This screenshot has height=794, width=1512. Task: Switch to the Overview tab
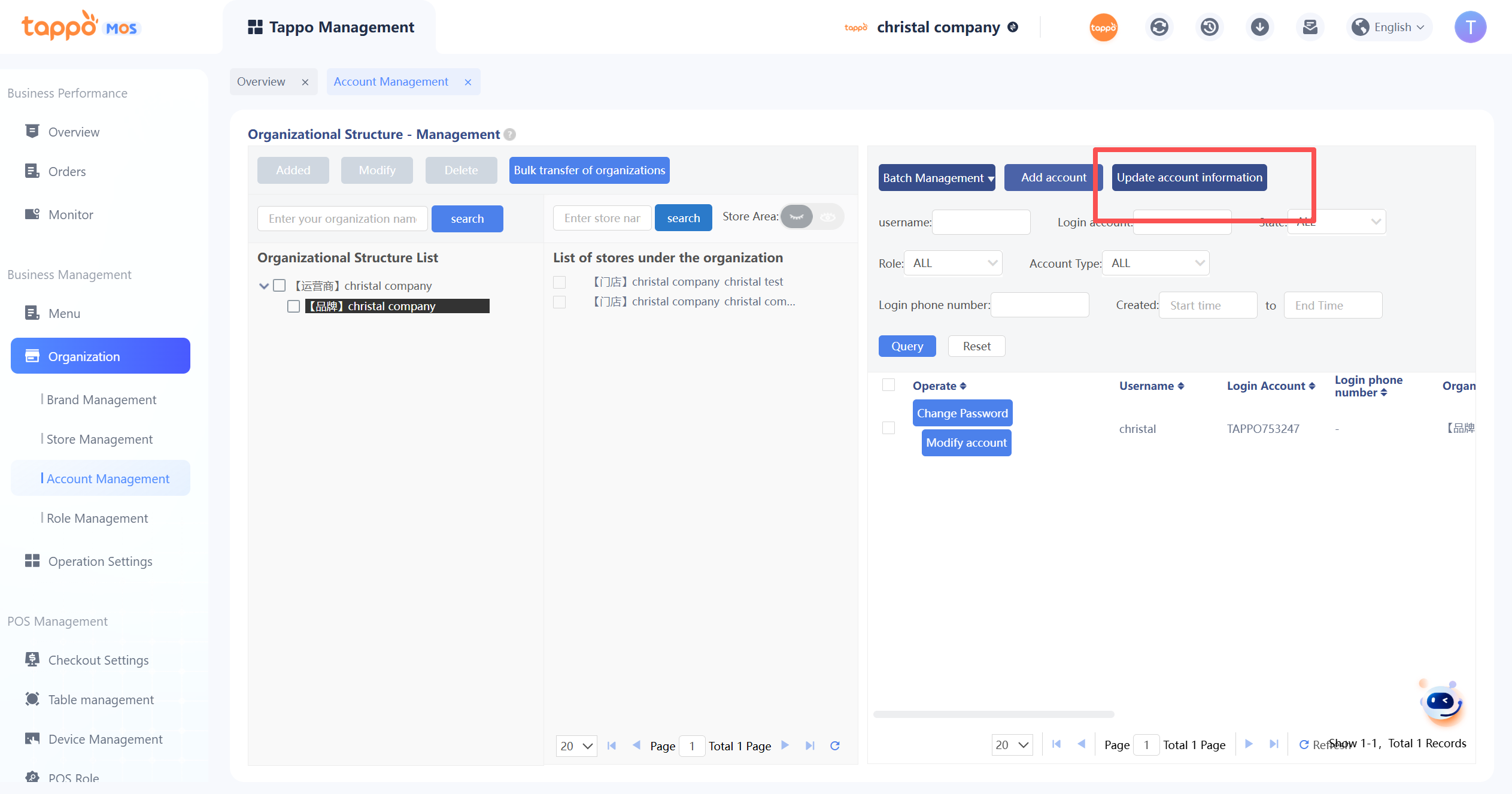(x=261, y=81)
